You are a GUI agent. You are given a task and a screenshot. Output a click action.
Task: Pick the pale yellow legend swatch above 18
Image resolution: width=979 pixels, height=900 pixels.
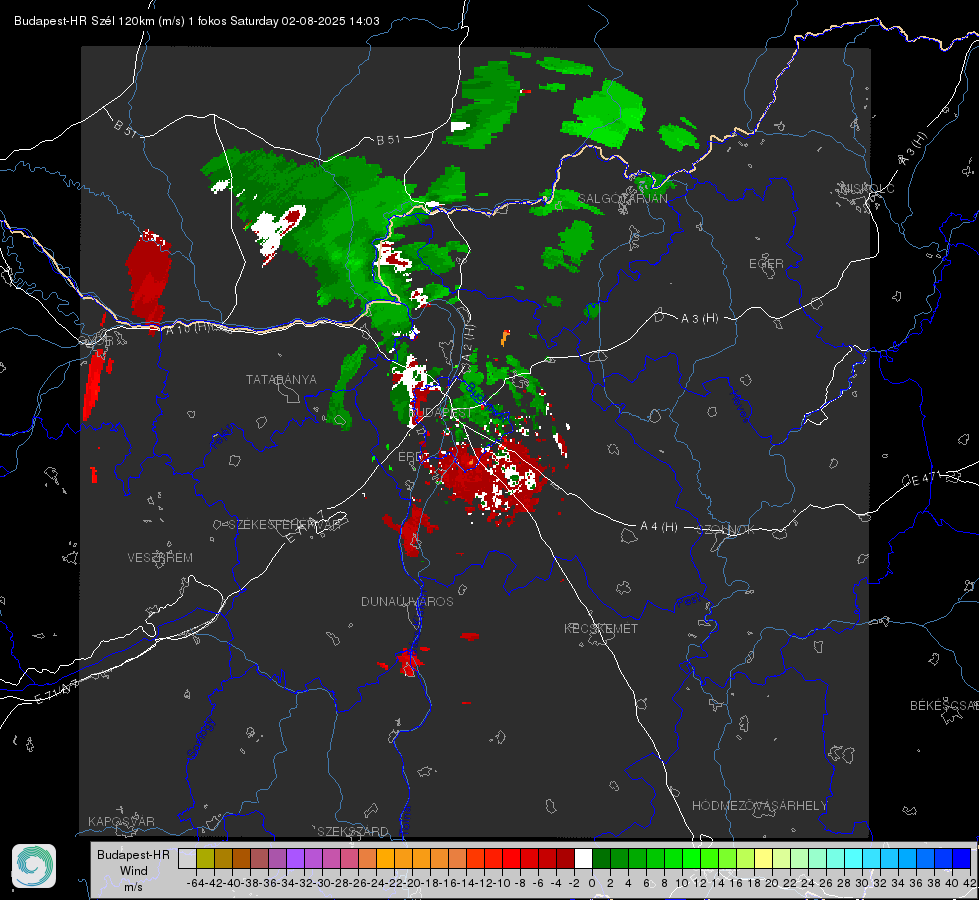coord(763,859)
